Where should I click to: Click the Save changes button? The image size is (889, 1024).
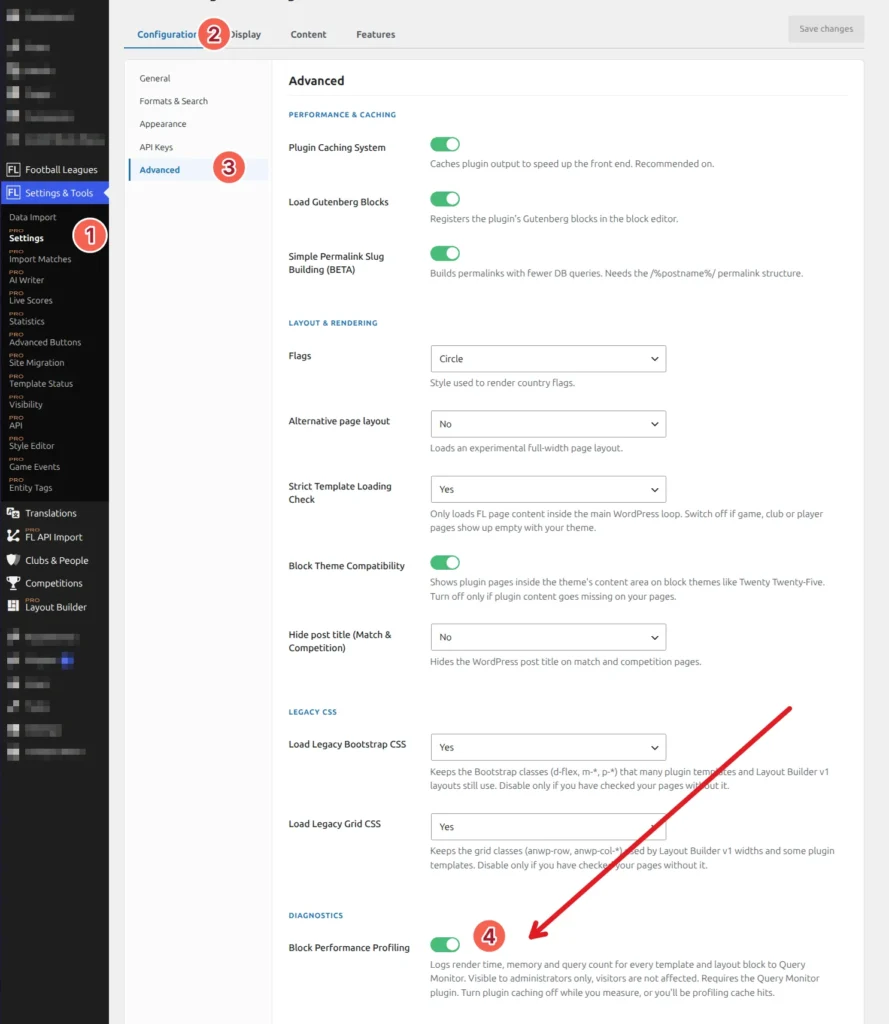point(826,29)
